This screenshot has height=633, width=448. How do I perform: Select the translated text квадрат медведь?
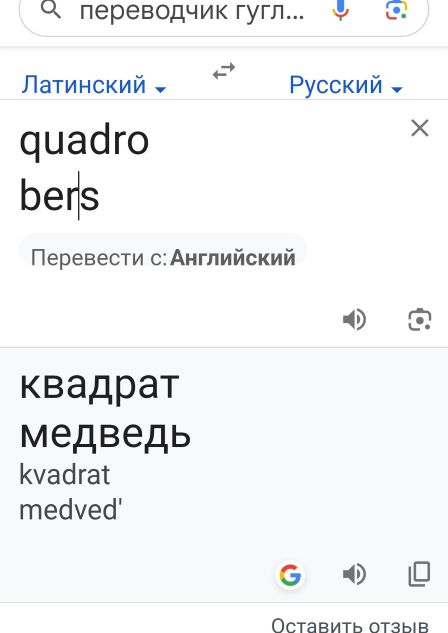105,410
